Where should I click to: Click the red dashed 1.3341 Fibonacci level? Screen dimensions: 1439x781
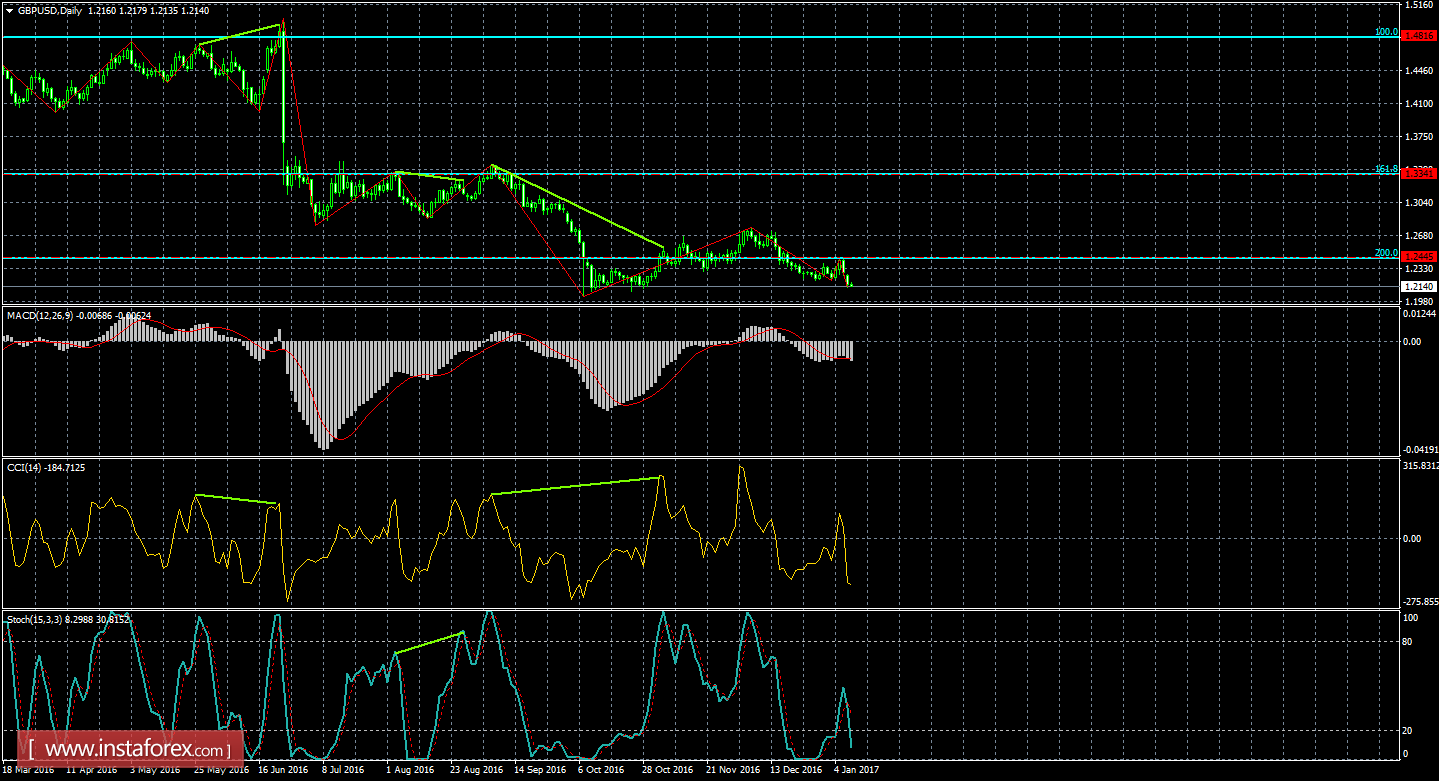(x=1417, y=172)
